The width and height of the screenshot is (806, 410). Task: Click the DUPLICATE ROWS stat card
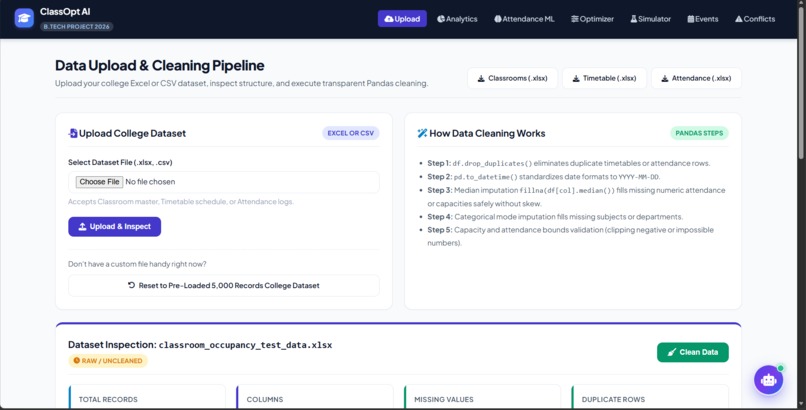[x=650, y=397]
